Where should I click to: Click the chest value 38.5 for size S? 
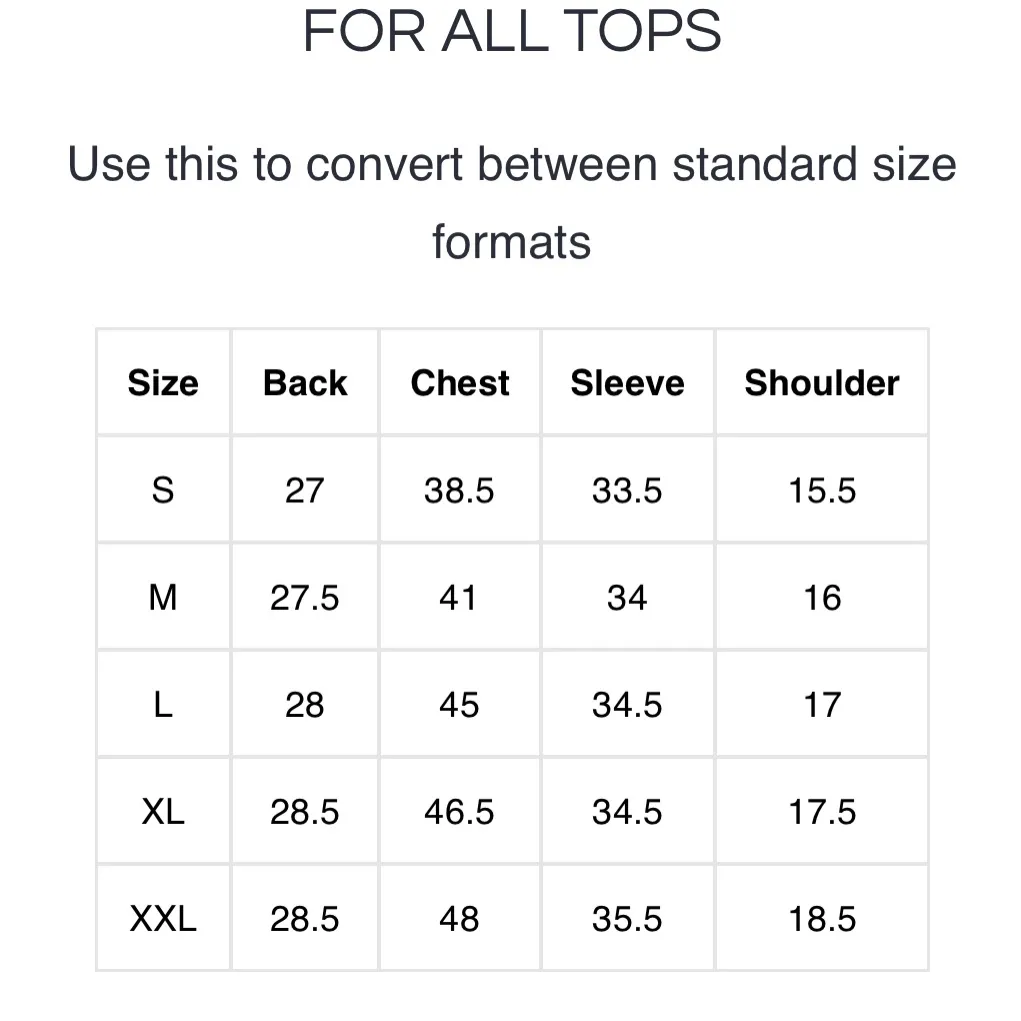(459, 491)
